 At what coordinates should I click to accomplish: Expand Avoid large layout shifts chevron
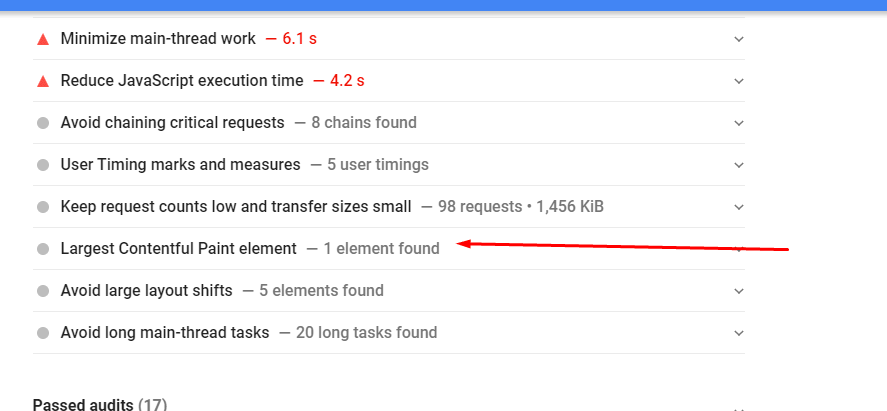(x=739, y=291)
